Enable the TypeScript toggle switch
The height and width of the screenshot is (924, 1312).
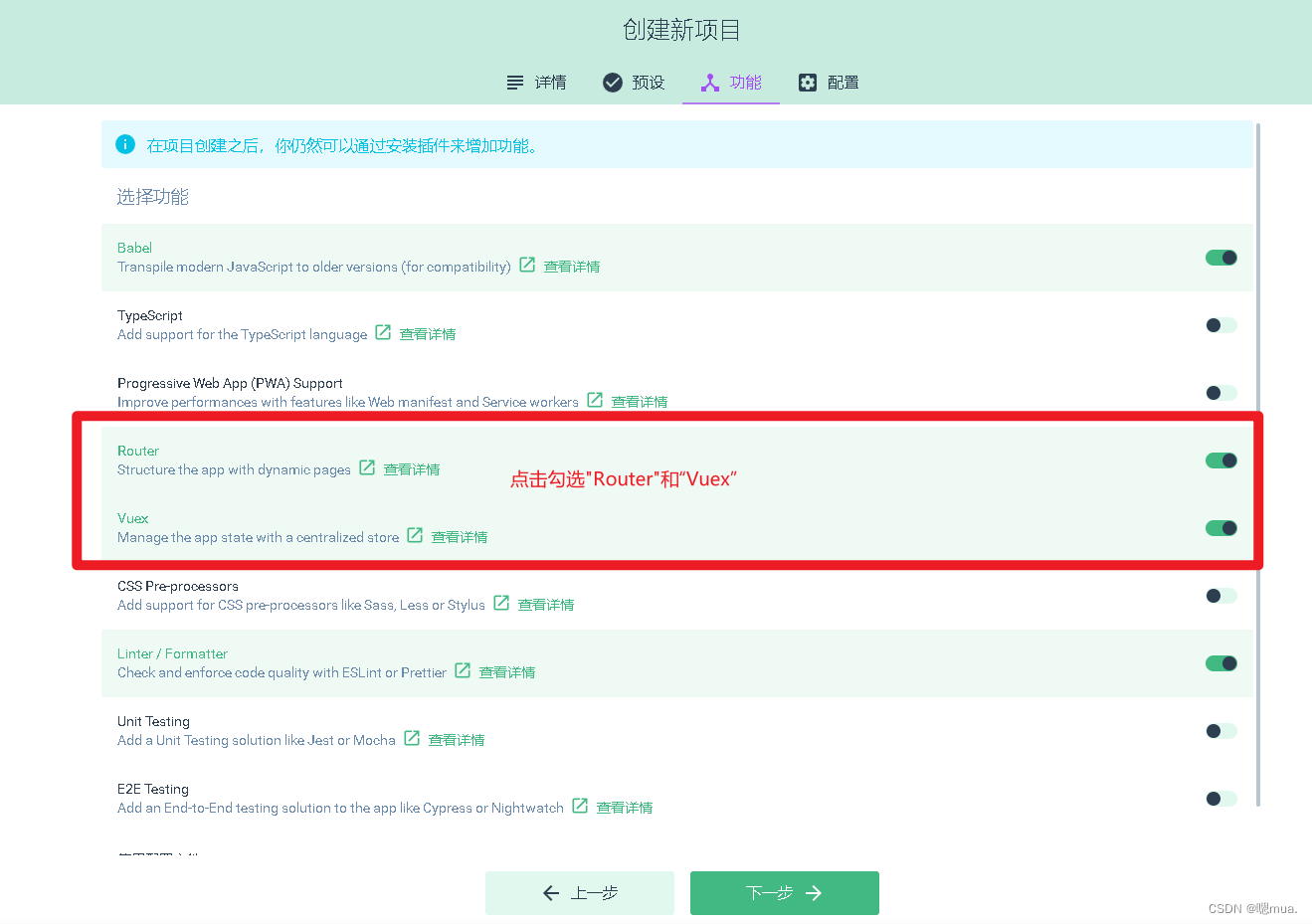(1221, 325)
